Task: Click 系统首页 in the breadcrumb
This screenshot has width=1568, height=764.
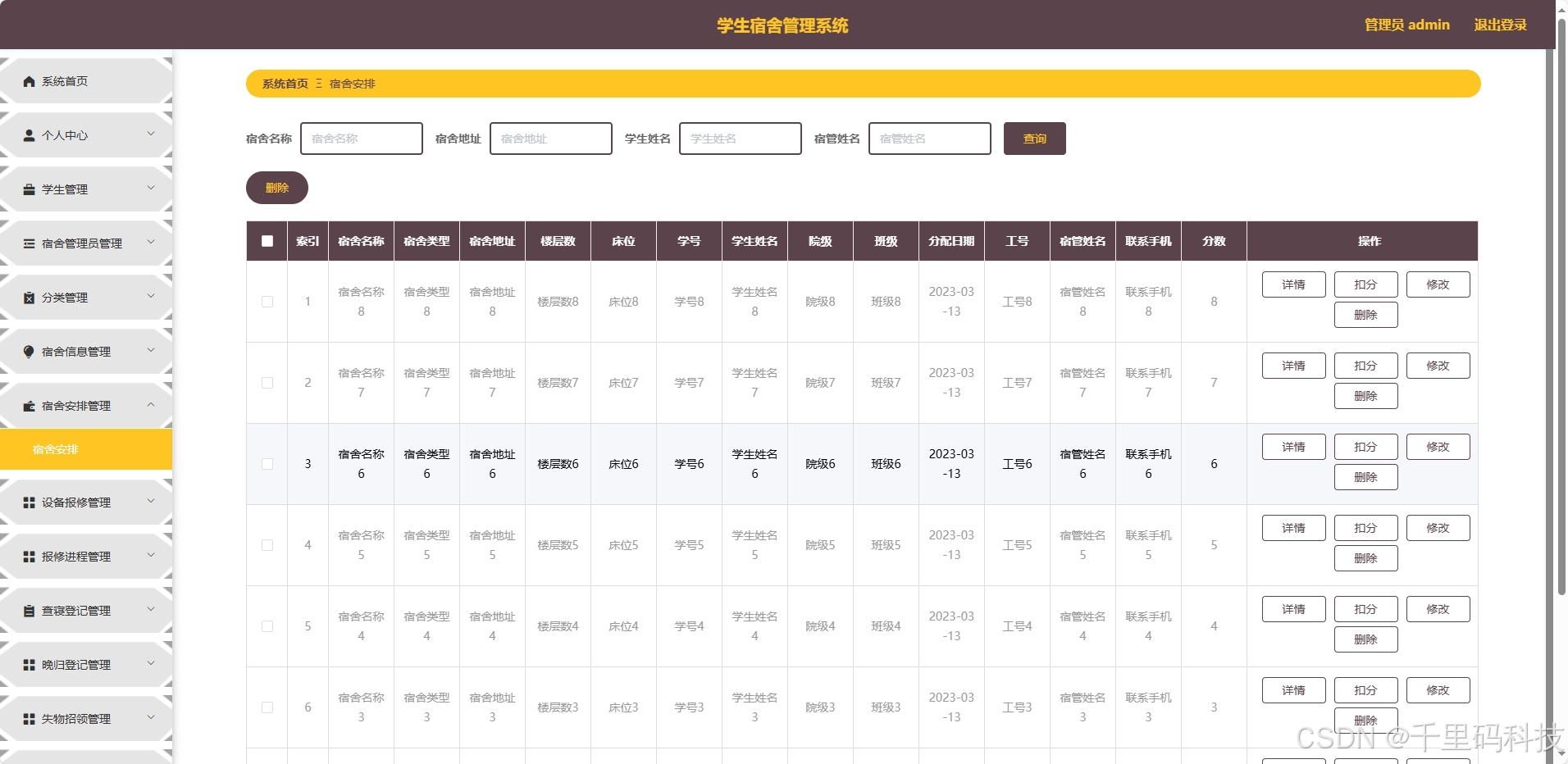Action: pos(285,84)
